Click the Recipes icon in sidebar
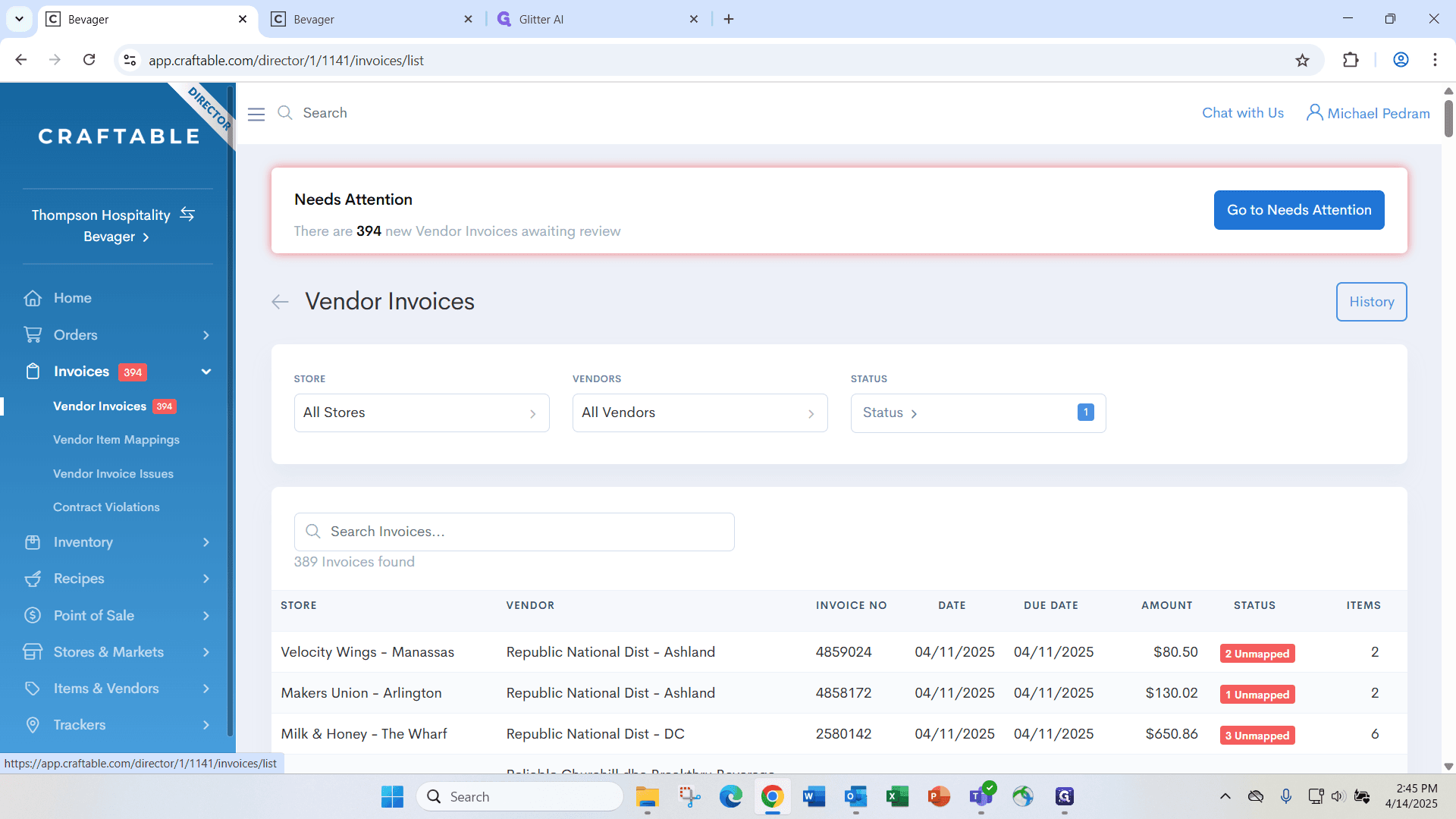The height and width of the screenshot is (819, 1456). coord(33,579)
